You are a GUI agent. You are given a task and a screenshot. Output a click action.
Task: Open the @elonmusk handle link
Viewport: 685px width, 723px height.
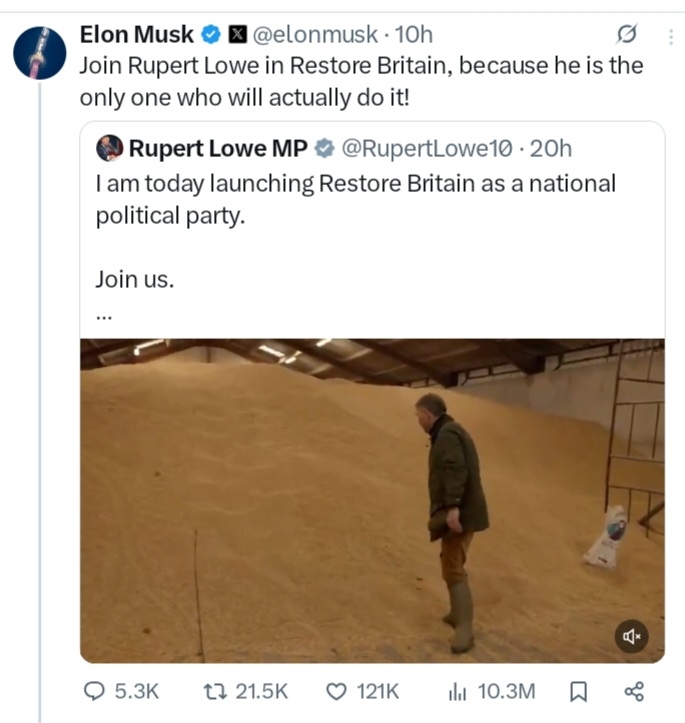click(x=314, y=36)
